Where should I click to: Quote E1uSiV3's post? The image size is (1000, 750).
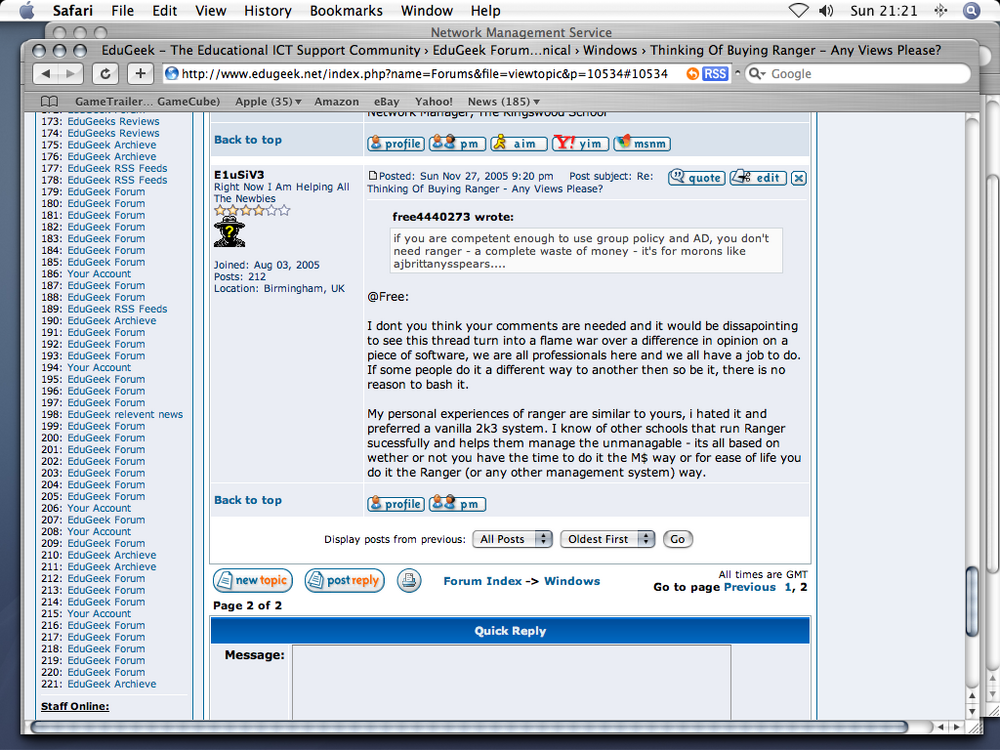point(697,178)
